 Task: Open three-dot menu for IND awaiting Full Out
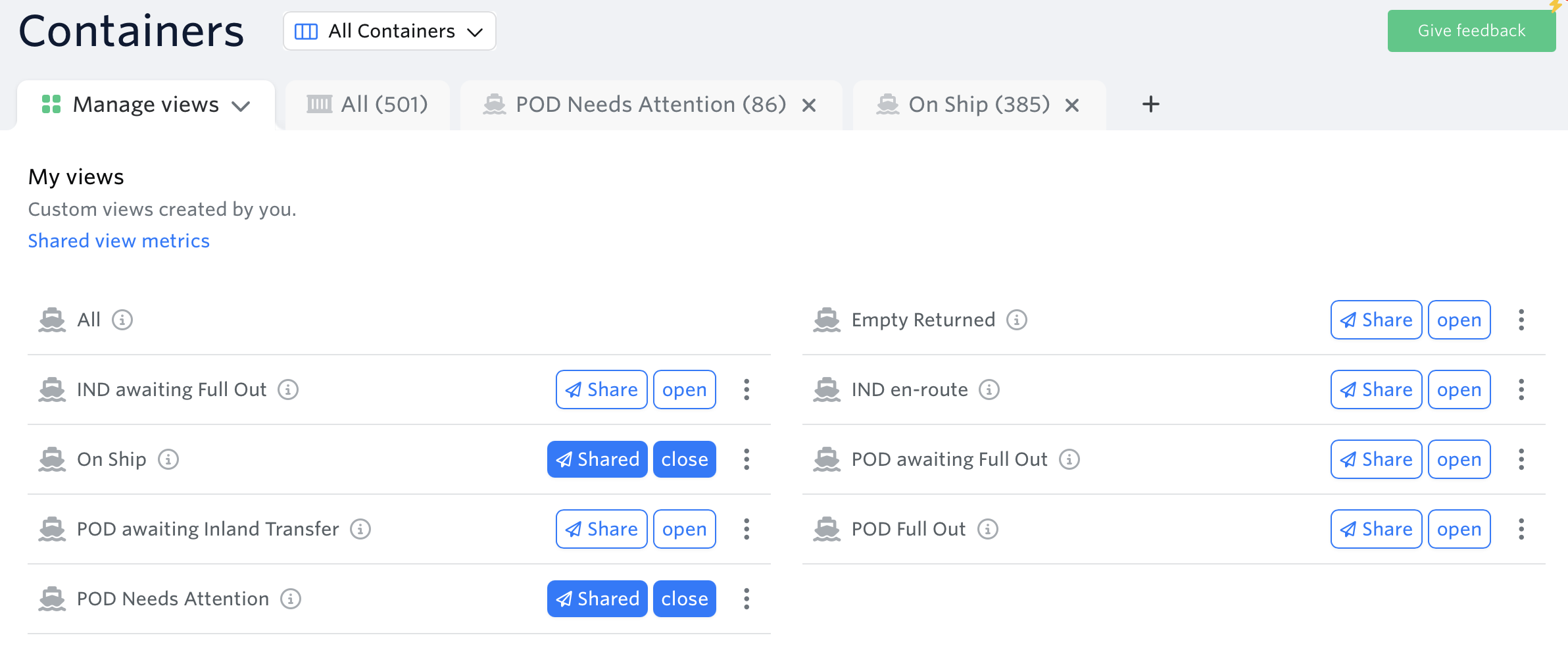click(x=747, y=390)
